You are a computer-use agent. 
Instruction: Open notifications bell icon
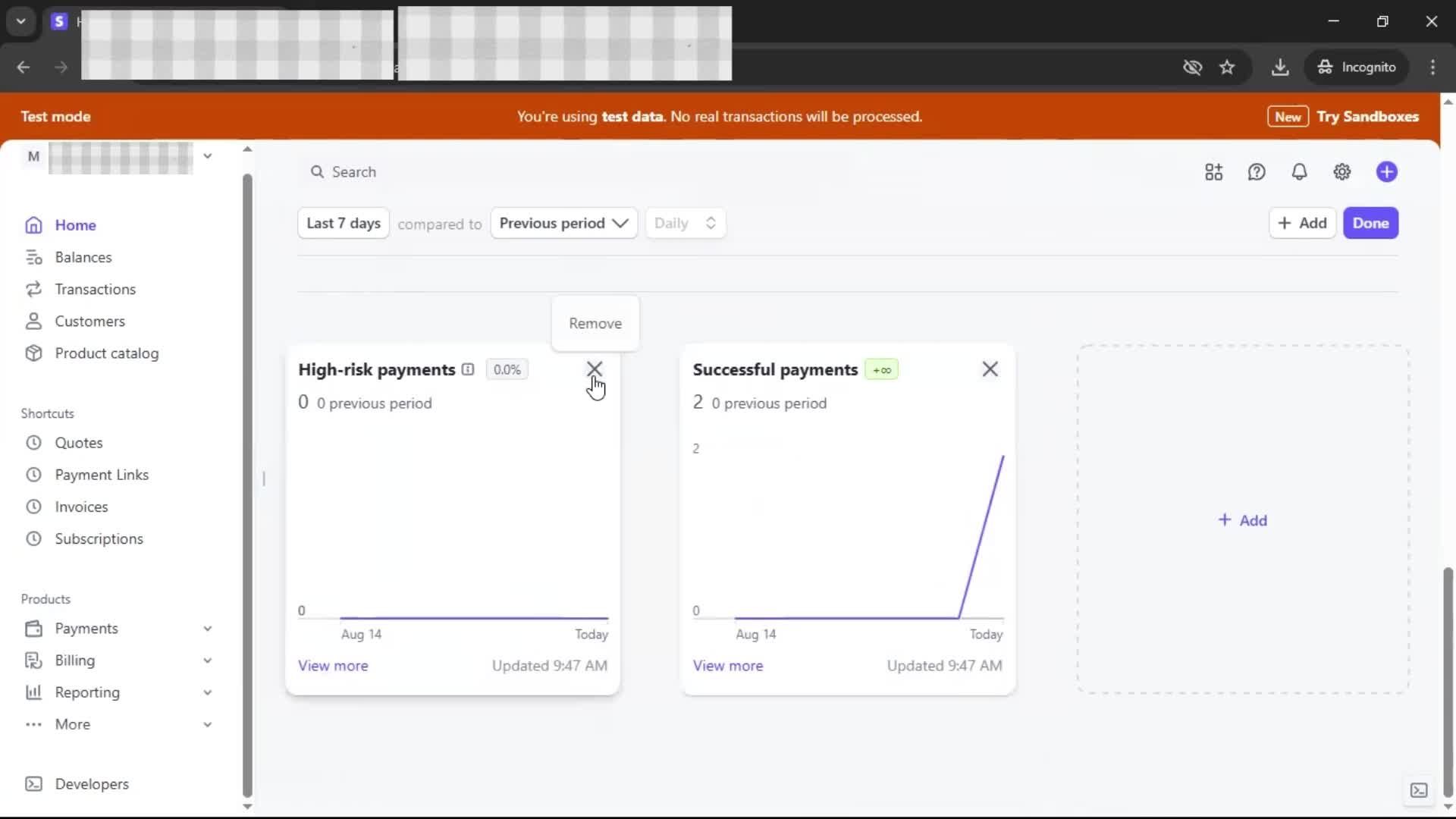(1299, 172)
